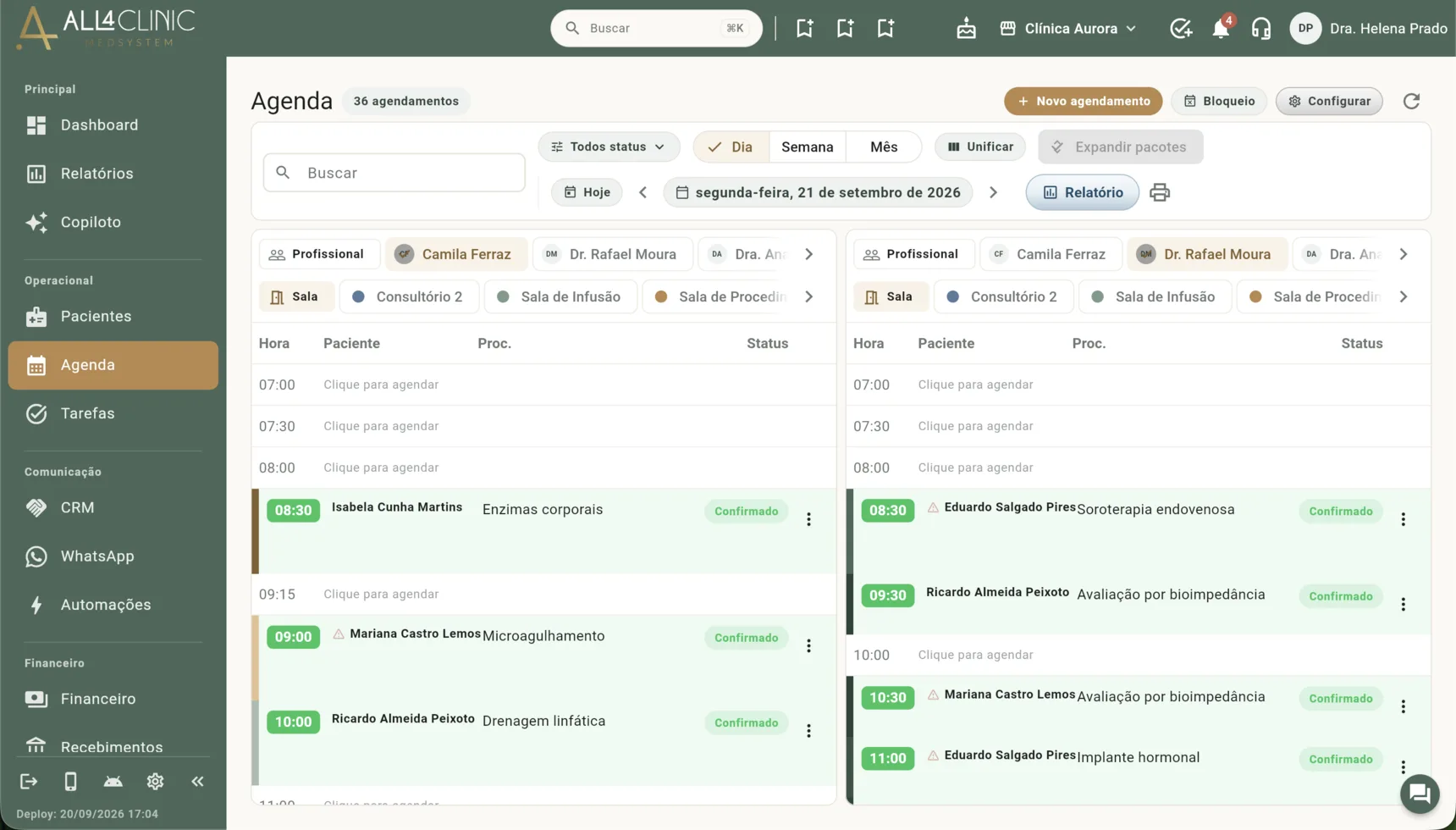Open Configurar settings button

(1329, 101)
